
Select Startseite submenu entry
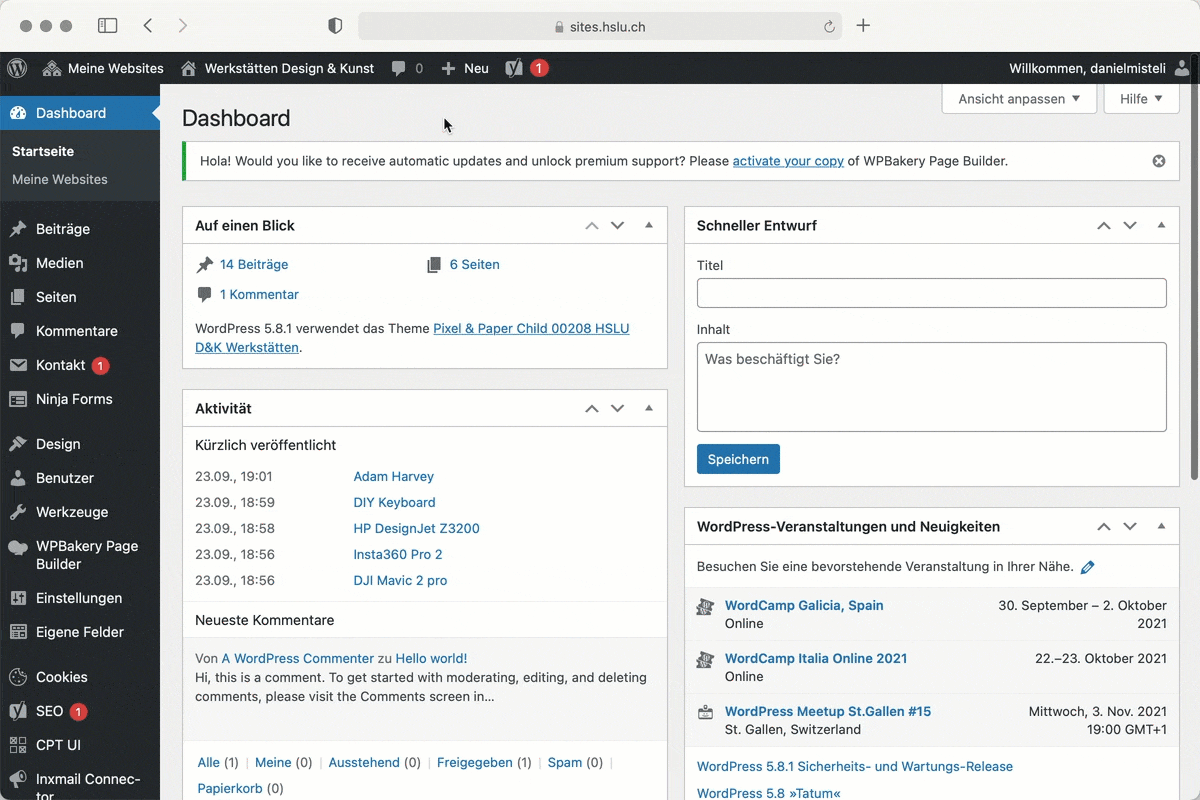tap(43, 151)
